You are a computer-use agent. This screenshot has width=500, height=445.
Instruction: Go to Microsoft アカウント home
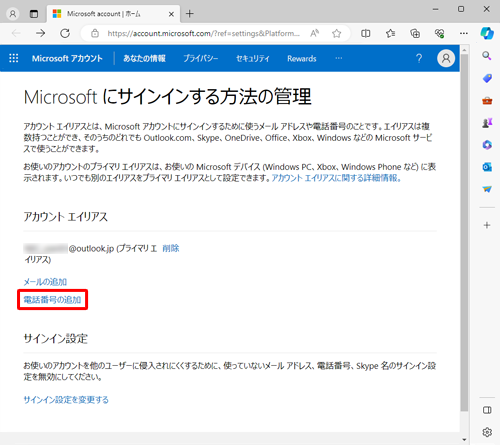tap(67, 58)
